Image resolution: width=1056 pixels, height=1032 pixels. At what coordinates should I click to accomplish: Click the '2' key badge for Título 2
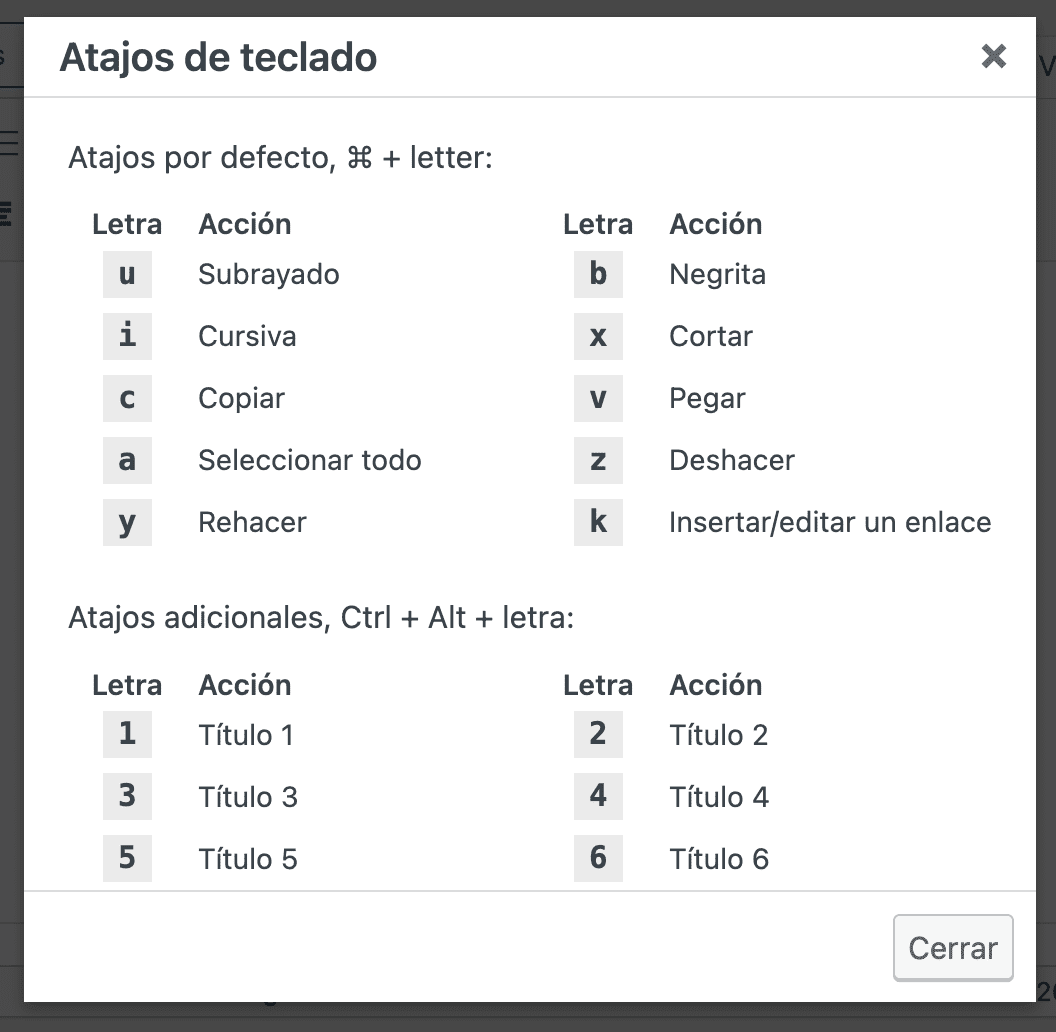tap(598, 734)
